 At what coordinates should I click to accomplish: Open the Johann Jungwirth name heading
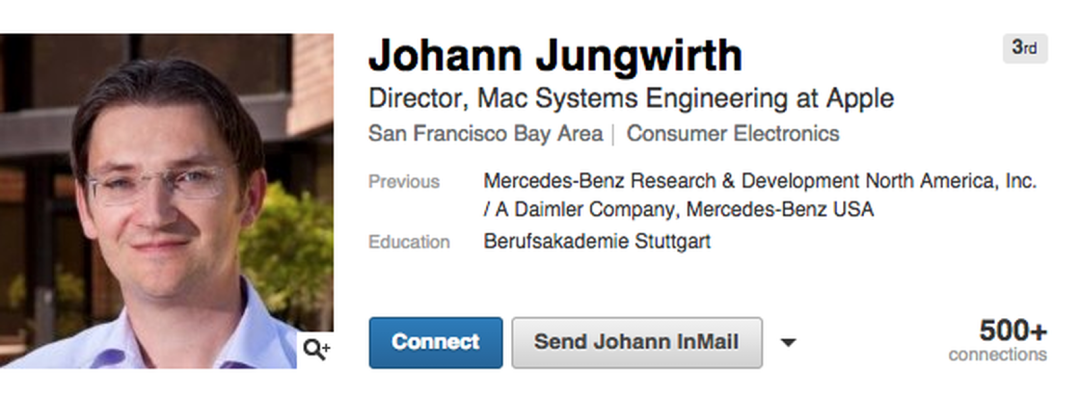[555, 55]
